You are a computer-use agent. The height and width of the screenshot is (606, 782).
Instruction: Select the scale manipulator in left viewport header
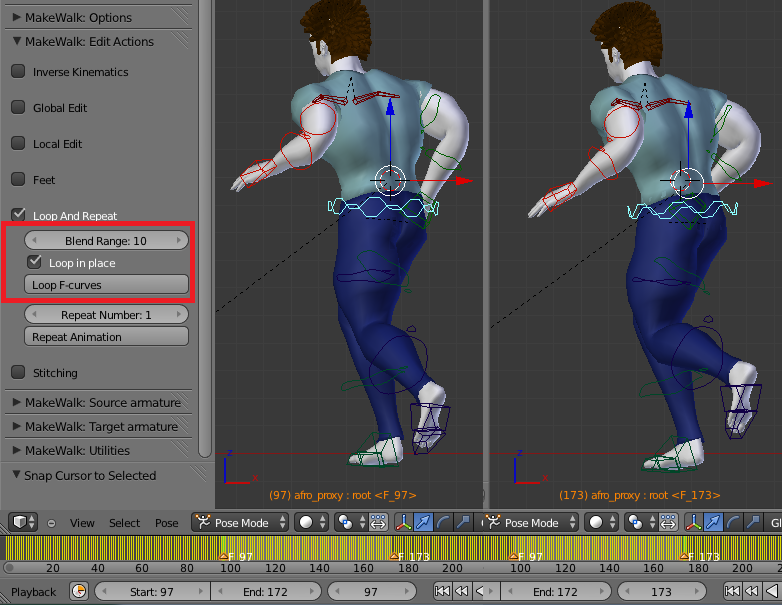[462, 522]
